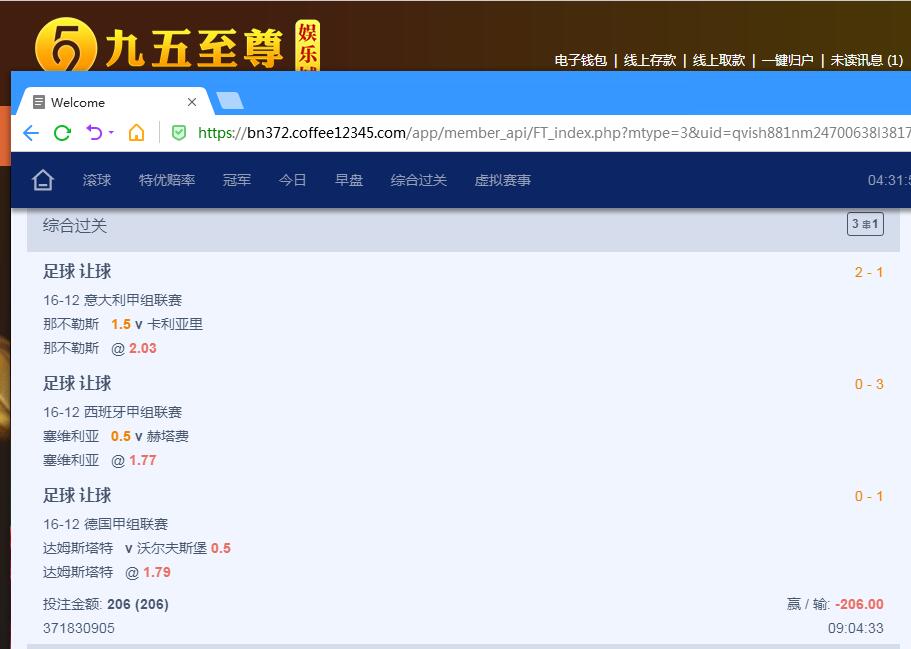Click the timestamp 09:04:33
The width and height of the screenshot is (911, 649).
coord(855,628)
